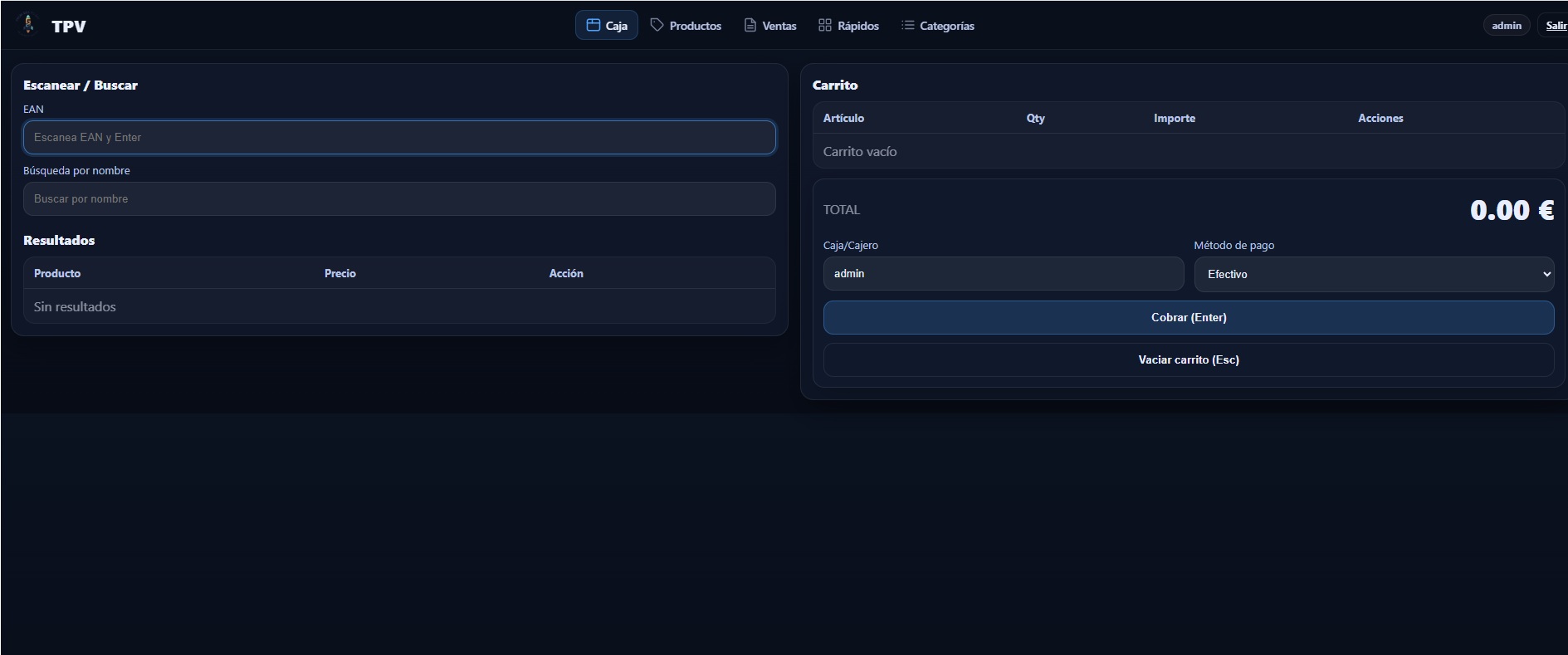Focus the Escanea EAN y Enter field
1568x655 pixels.
point(399,137)
